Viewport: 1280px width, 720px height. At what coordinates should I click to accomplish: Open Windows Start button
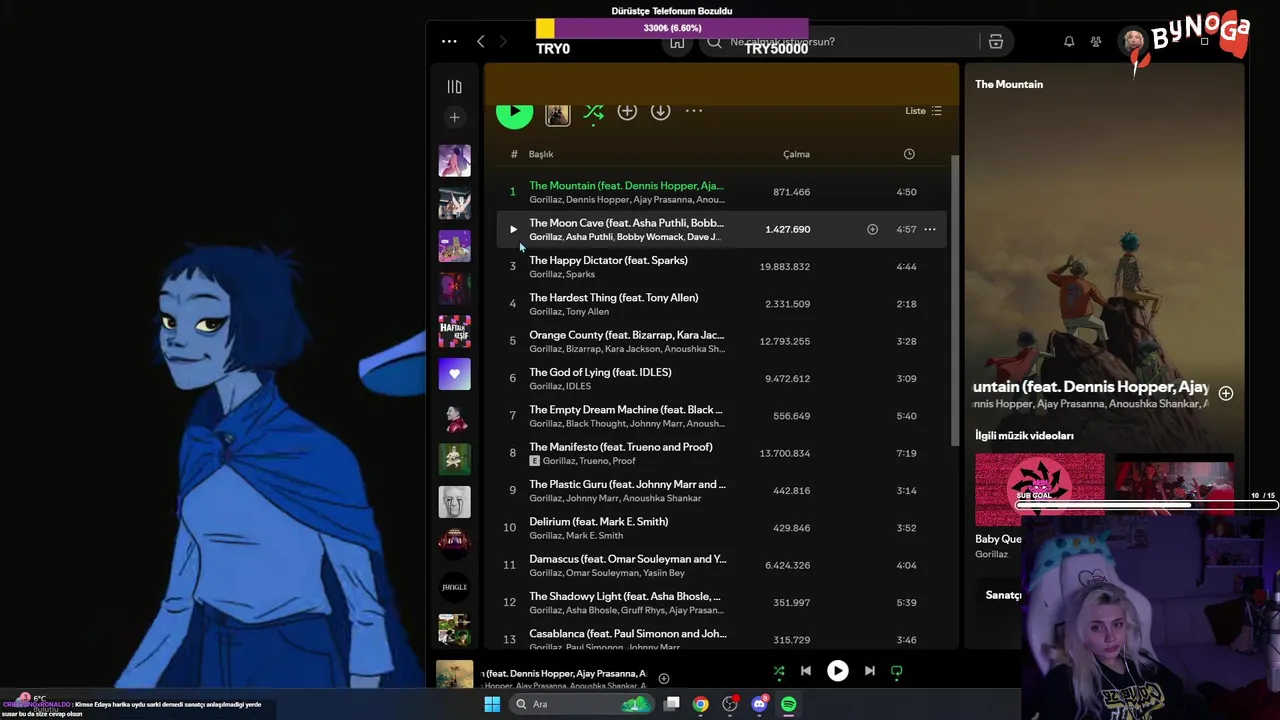click(x=492, y=704)
